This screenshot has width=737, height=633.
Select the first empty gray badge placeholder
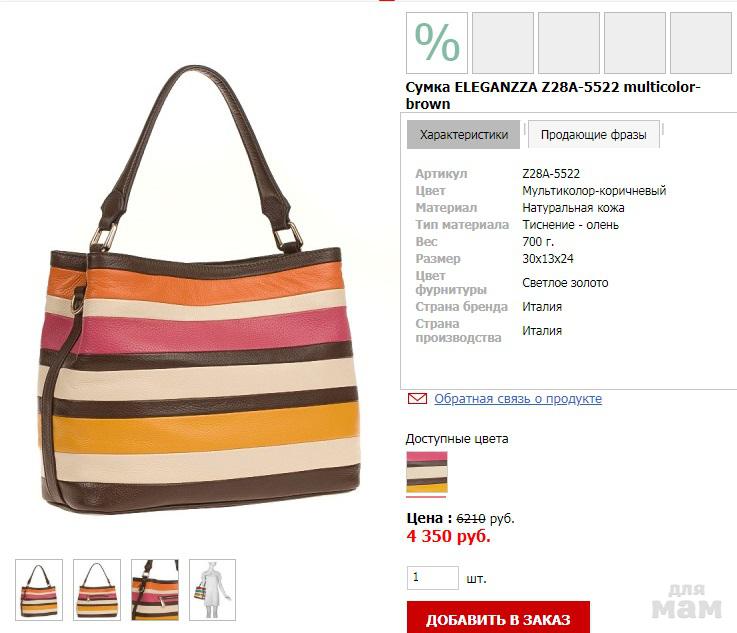coord(502,43)
